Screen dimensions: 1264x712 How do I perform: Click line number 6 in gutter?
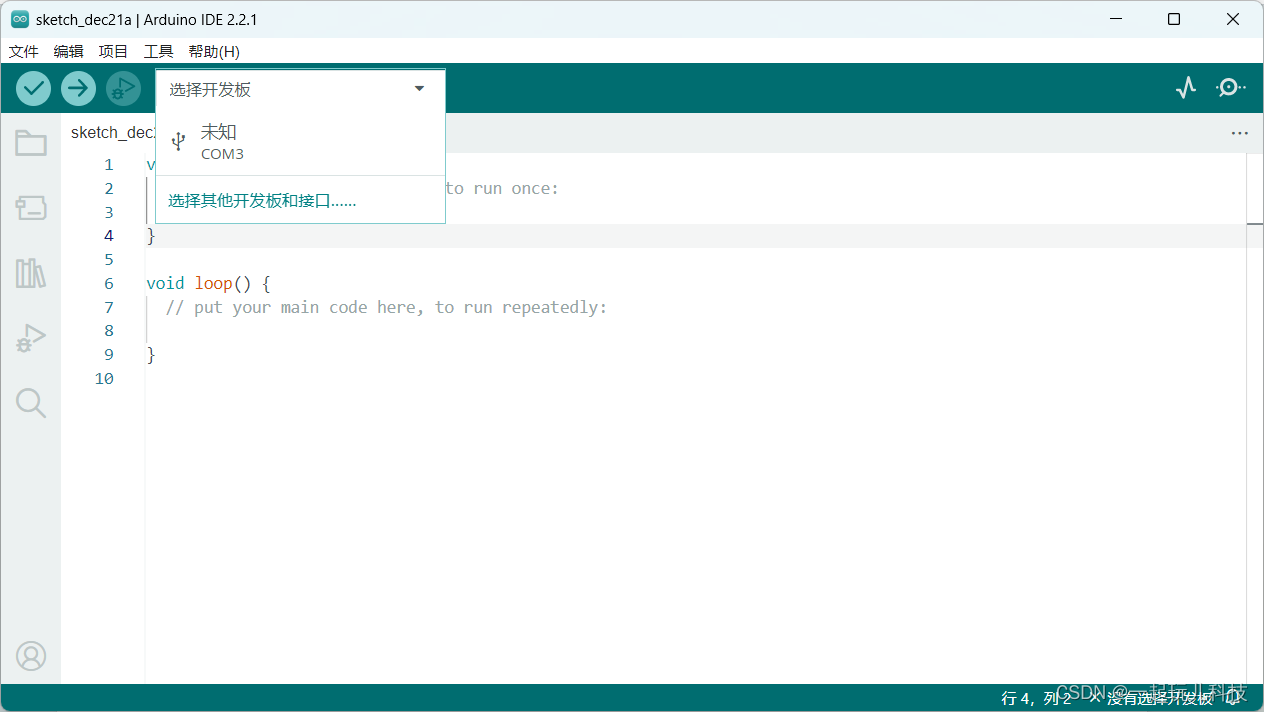pyautogui.click(x=109, y=283)
